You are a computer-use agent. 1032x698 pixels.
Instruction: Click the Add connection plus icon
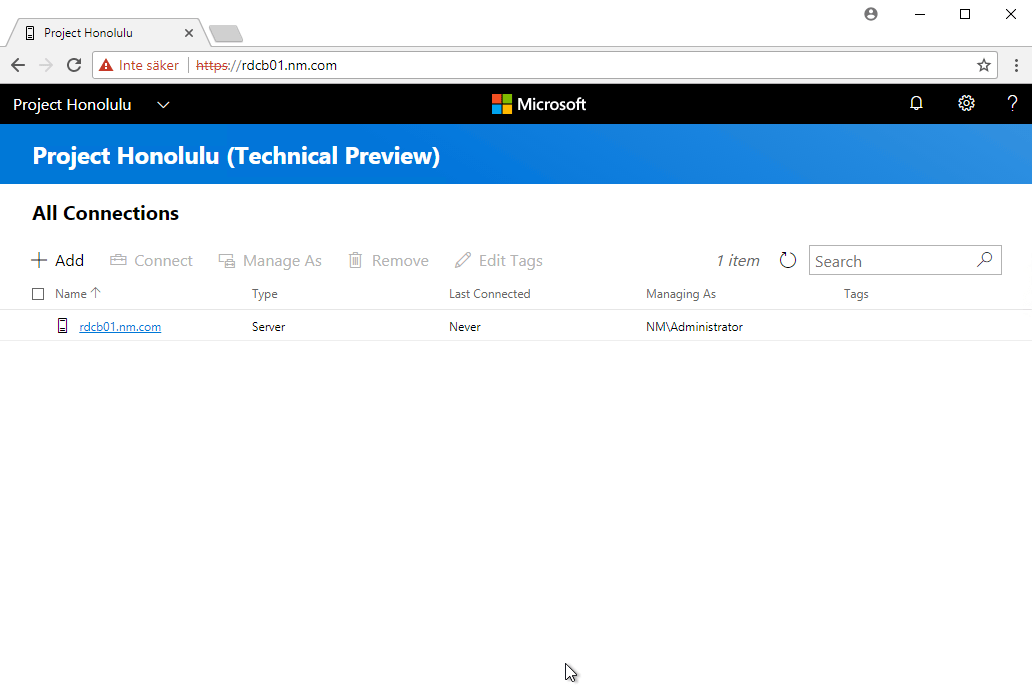pos(38,260)
